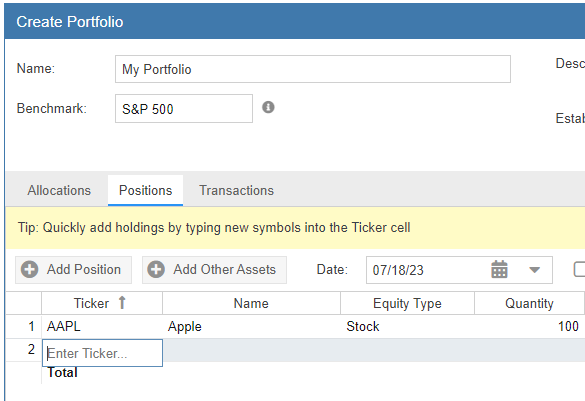Screen dimensions: 585x401
Task: Open the calendar date picker icon
Action: (x=499, y=270)
